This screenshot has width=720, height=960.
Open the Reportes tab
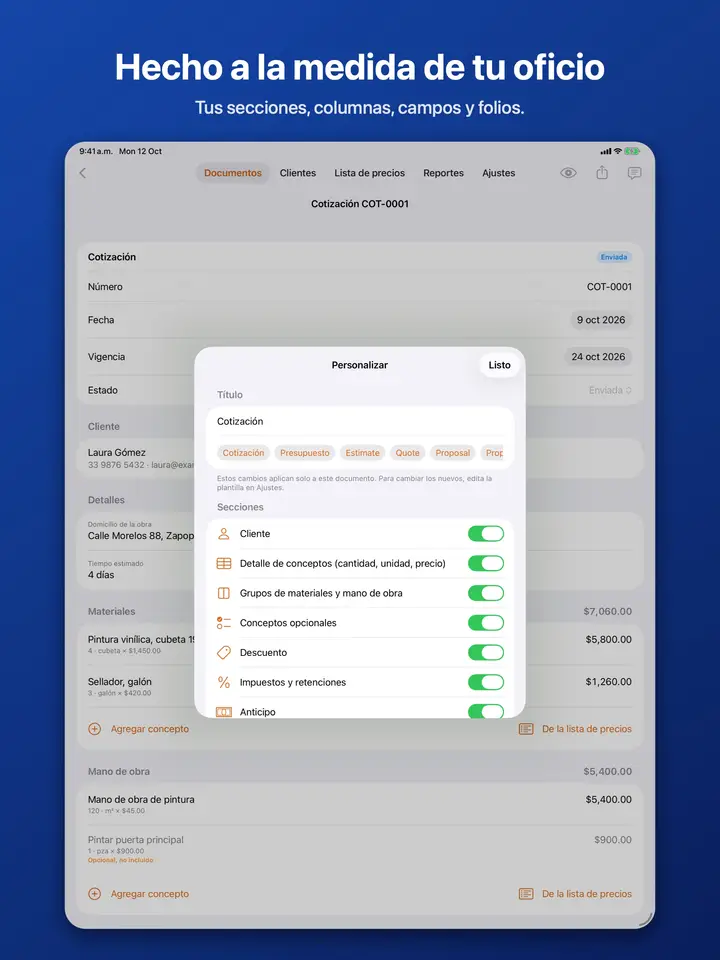tap(443, 173)
